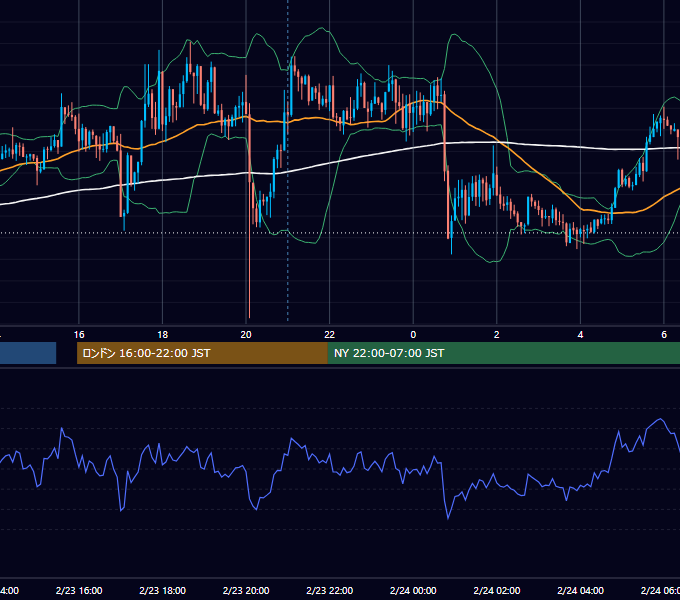
Task: Click the 2/24 02:00 date label
Action: click(497, 590)
